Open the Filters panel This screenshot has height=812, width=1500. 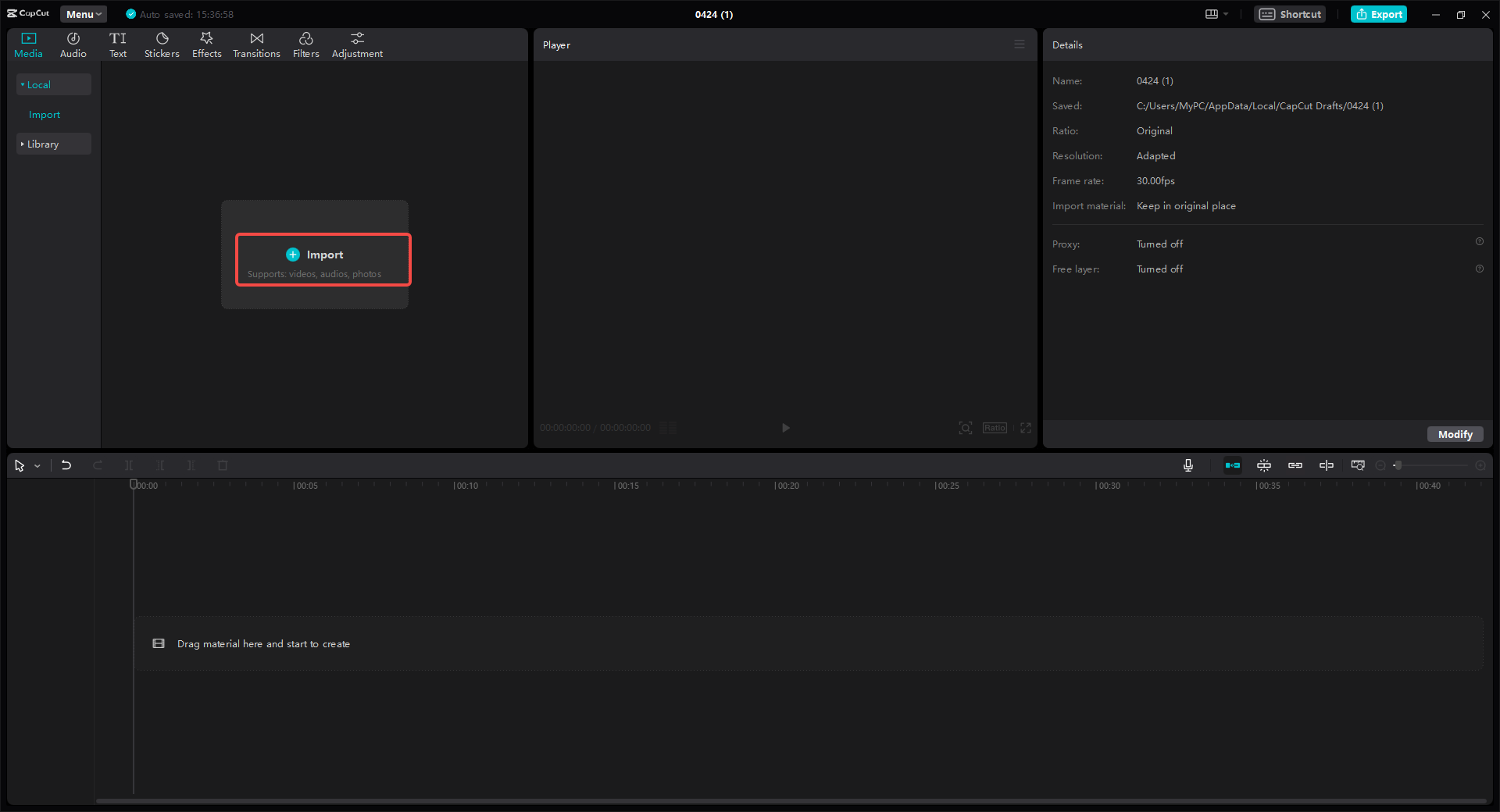pyautogui.click(x=305, y=44)
